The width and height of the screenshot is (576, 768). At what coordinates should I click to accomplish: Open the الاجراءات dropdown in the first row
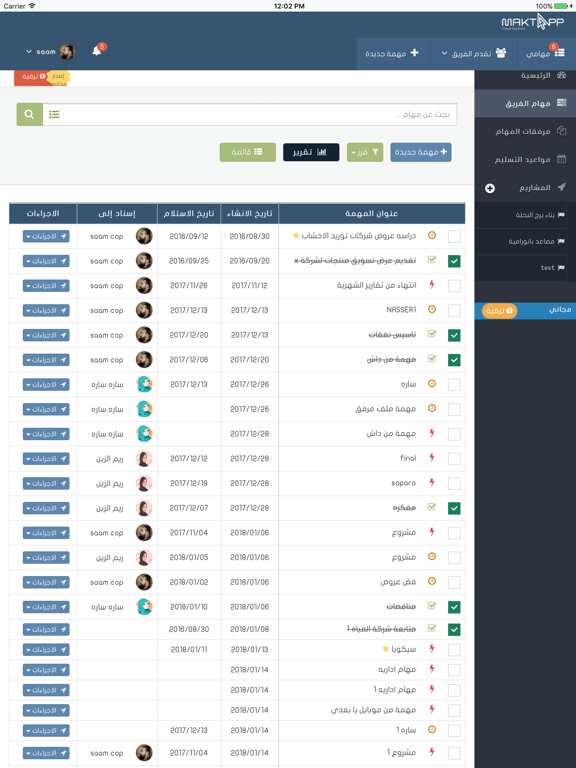[46, 237]
